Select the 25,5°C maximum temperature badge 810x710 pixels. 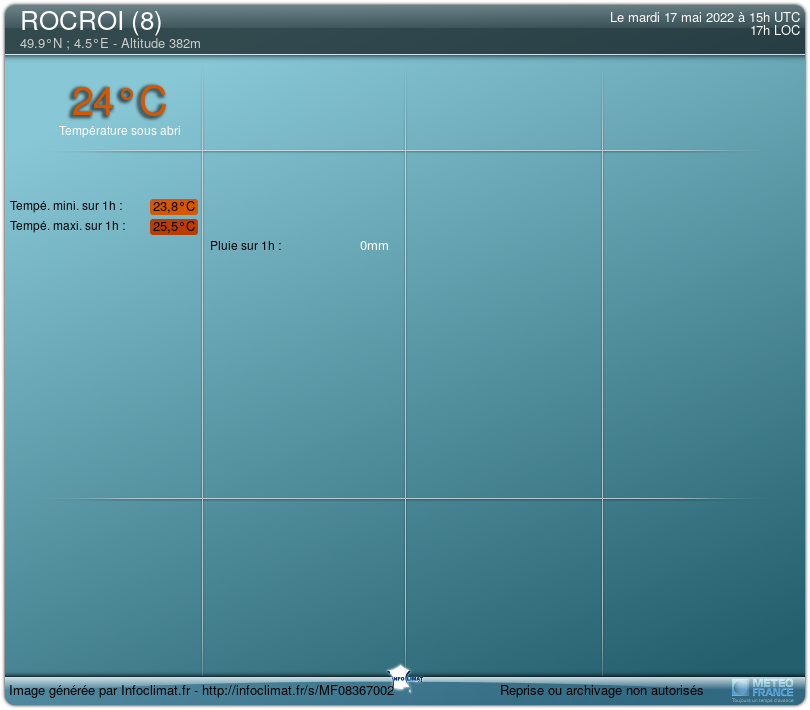pyautogui.click(x=174, y=227)
